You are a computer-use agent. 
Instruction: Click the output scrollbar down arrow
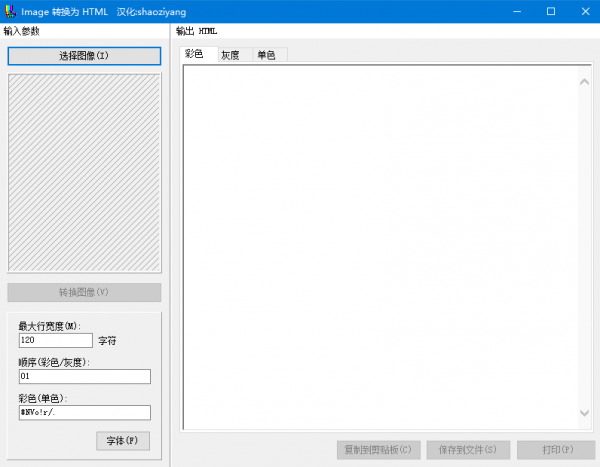(584, 413)
